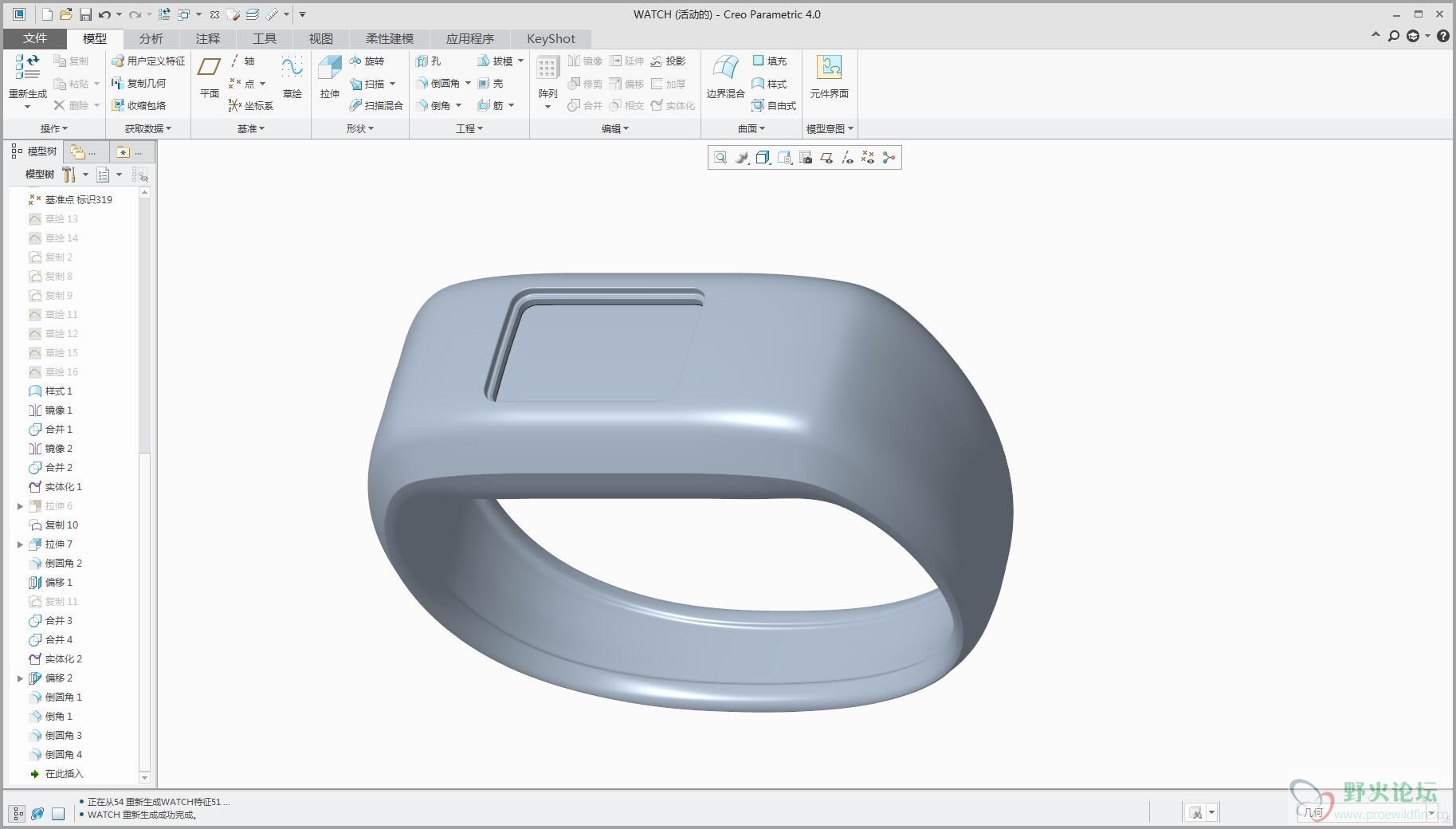Click the 投影 (Project) tool
The height and width of the screenshot is (829, 1456).
(x=668, y=61)
